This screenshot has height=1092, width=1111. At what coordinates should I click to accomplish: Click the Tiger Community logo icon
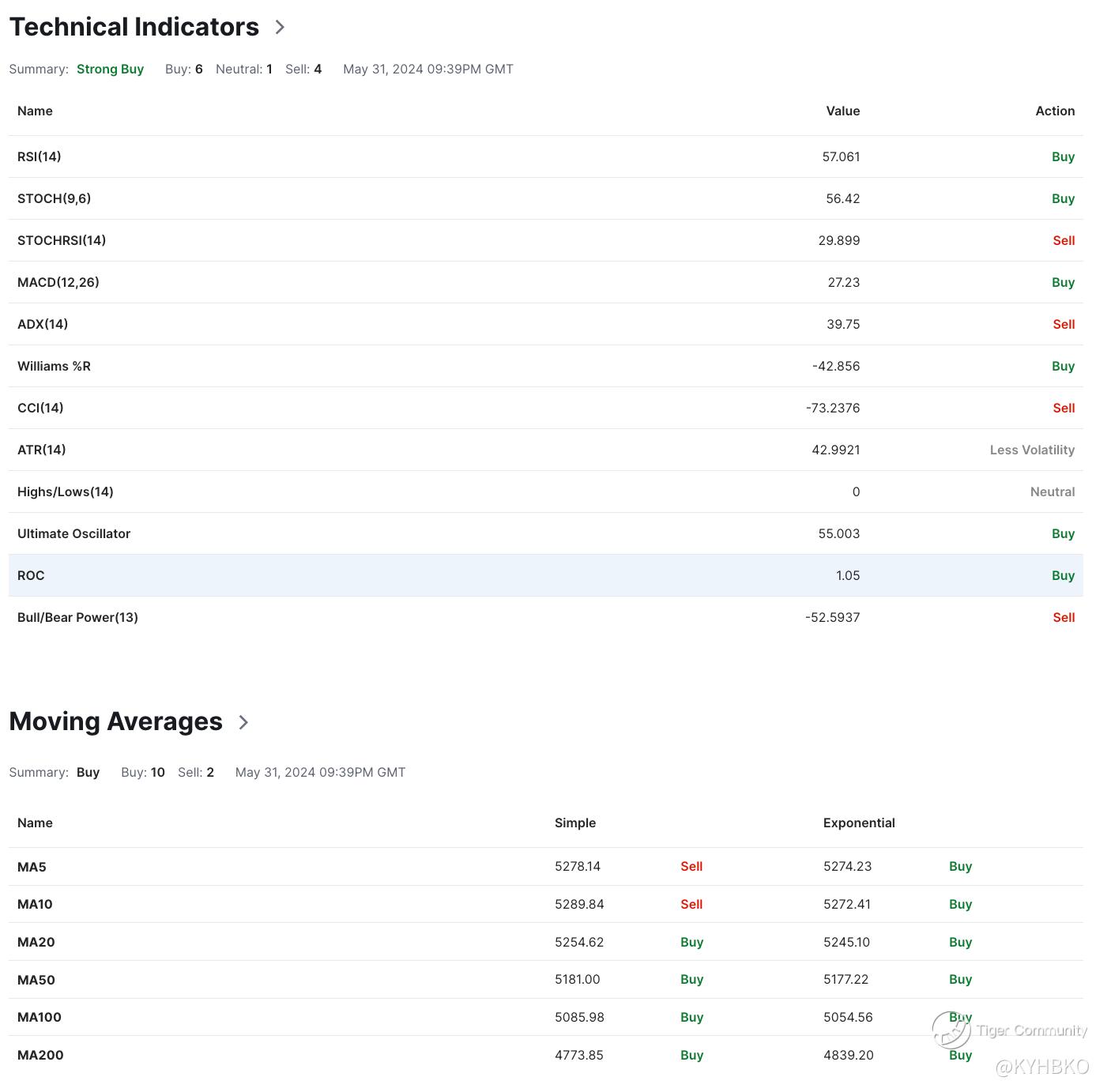951,1029
